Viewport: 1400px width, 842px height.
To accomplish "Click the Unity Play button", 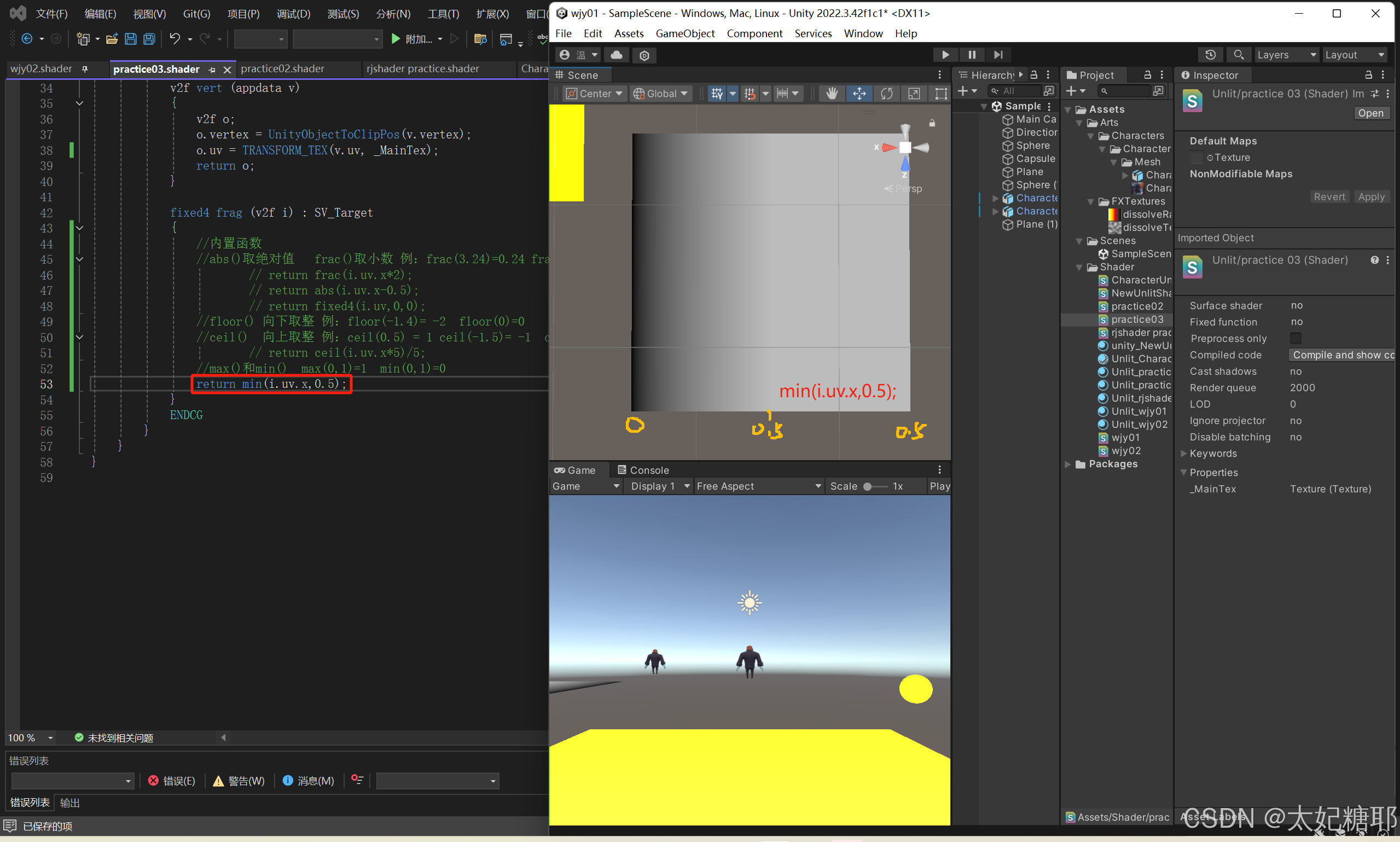I will [945, 55].
